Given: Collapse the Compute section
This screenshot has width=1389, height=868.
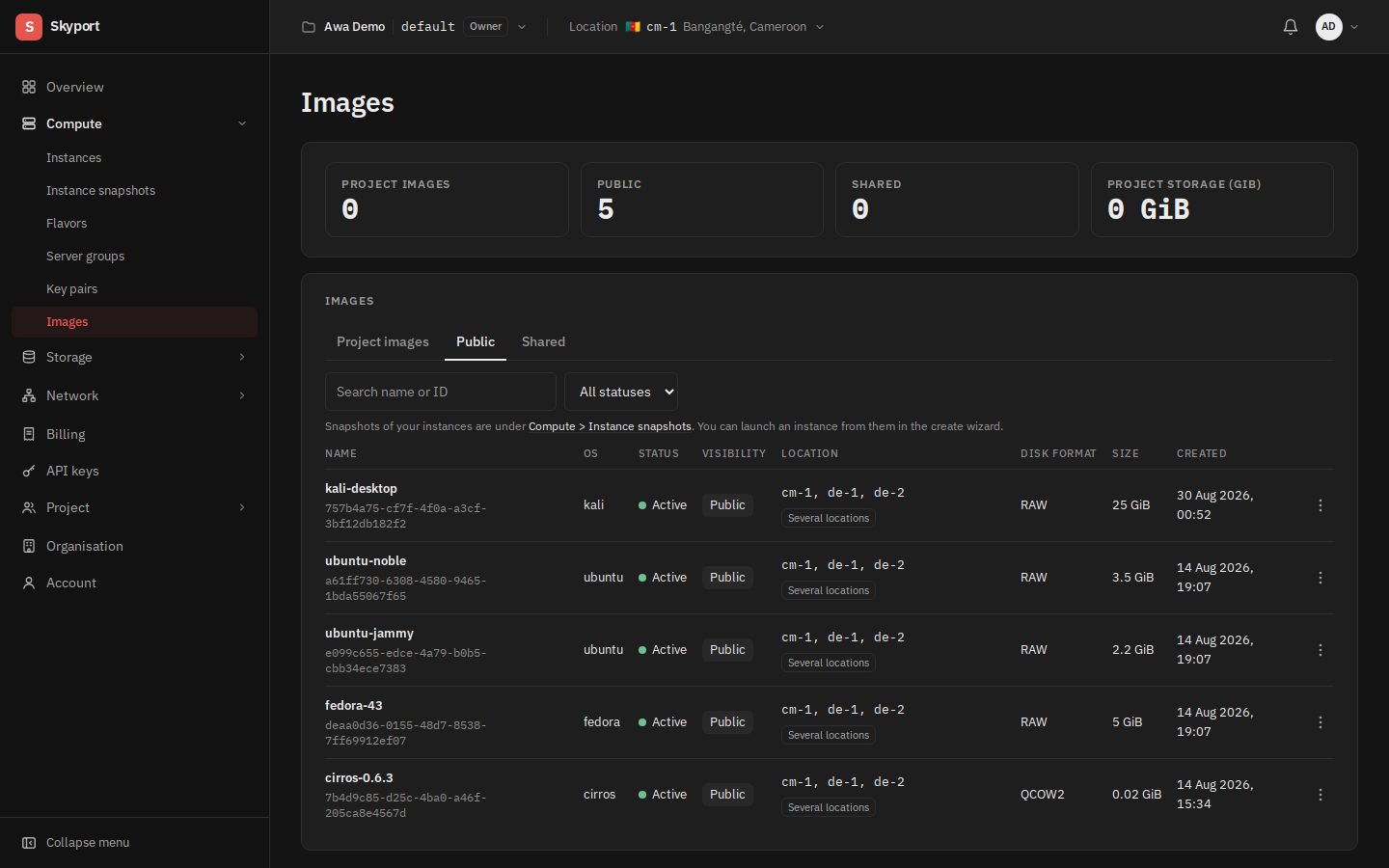Looking at the screenshot, I should [x=134, y=123].
